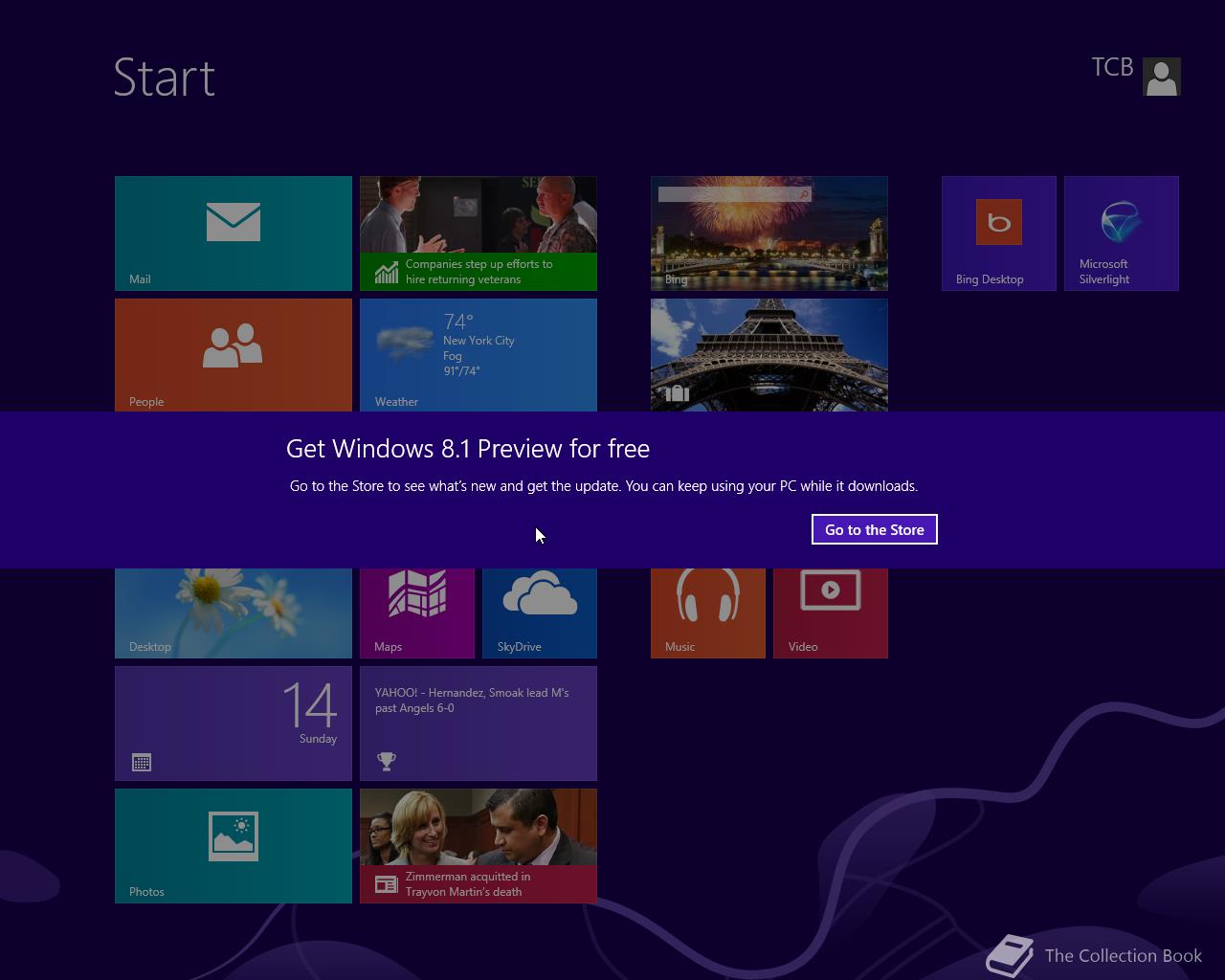This screenshot has height=980, width=1225.
Task: Click the Go to the Store button
Action: pyautogui.click(x=874, y=529)
